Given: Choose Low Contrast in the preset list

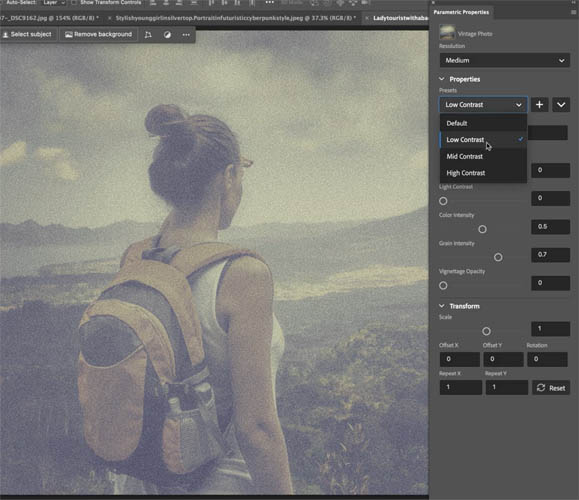Looking at the screenshot, I should [x=483, y=140].
